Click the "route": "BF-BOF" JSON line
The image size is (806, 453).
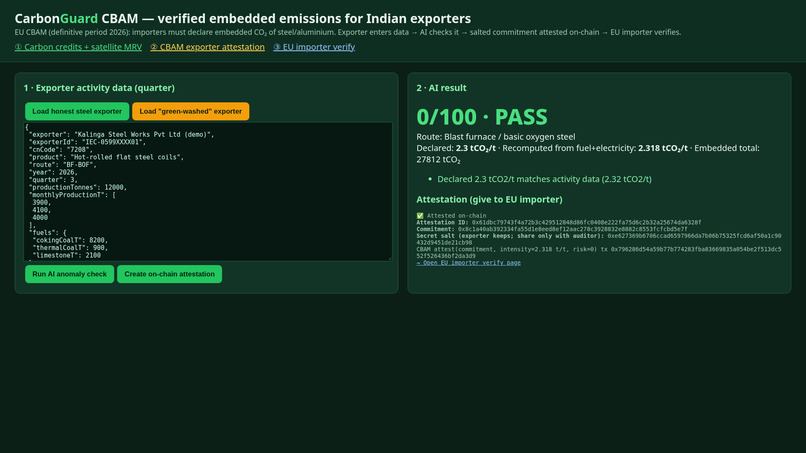(x=62, y=165)
